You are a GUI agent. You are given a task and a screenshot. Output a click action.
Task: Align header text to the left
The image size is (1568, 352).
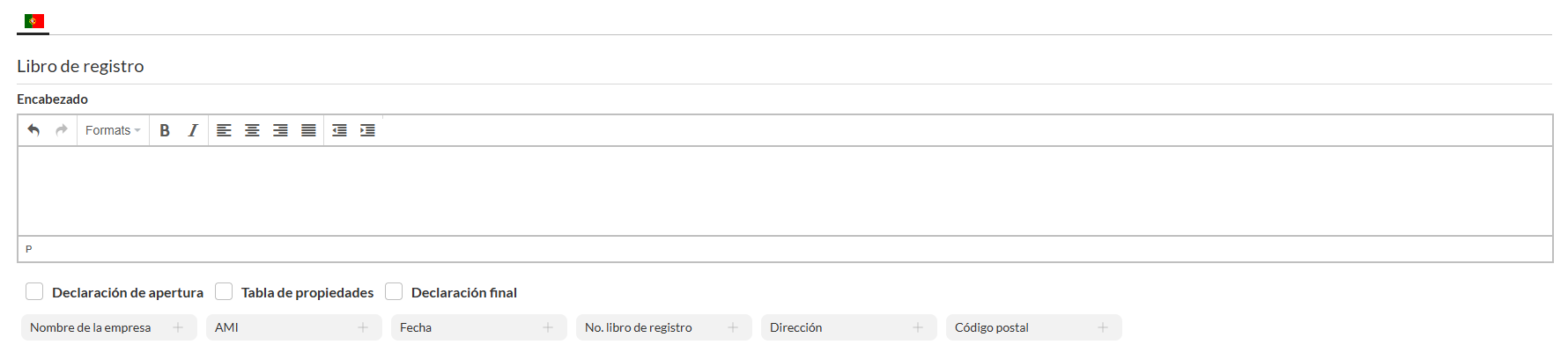tap(224, 130)
